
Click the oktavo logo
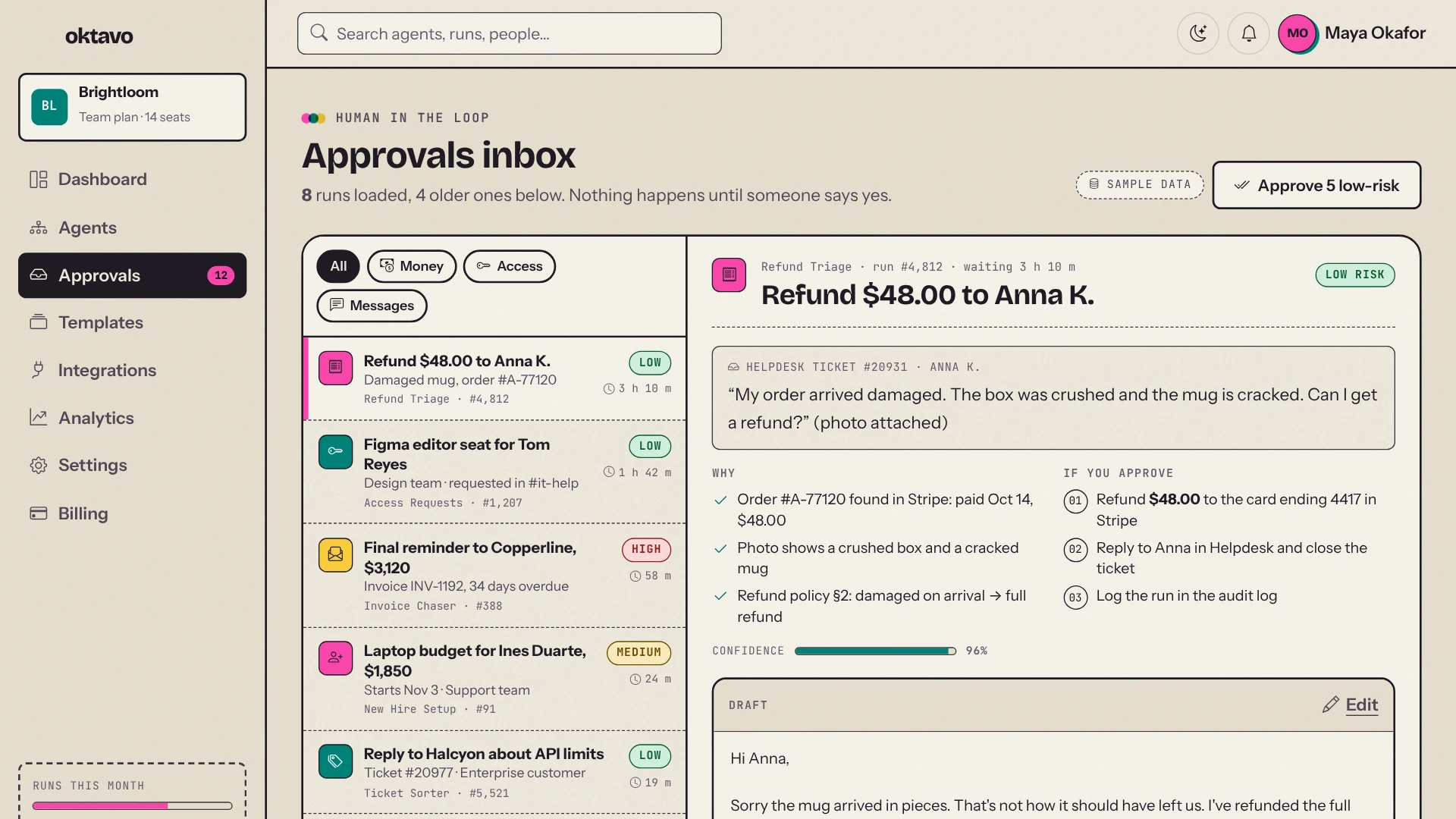tap(99, 36)
